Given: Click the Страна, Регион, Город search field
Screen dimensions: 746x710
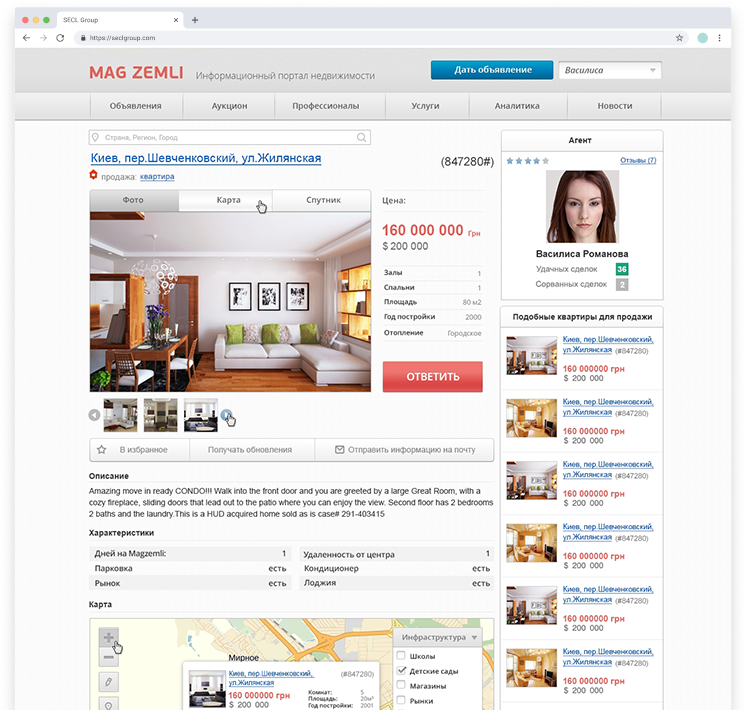Looking at the screenshot, I should coord(229,138).
